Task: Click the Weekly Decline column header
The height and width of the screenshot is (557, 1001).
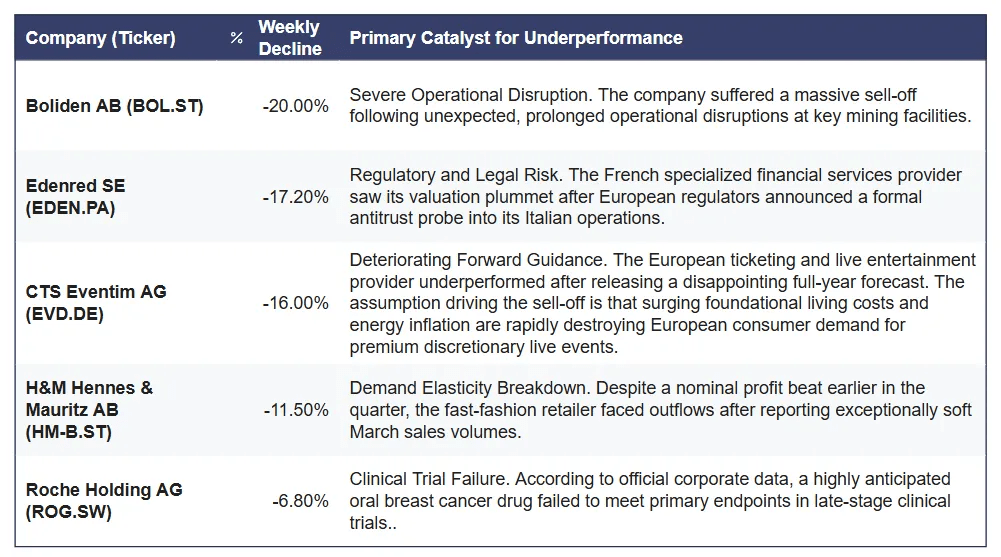Action: (x=290, y=38)
